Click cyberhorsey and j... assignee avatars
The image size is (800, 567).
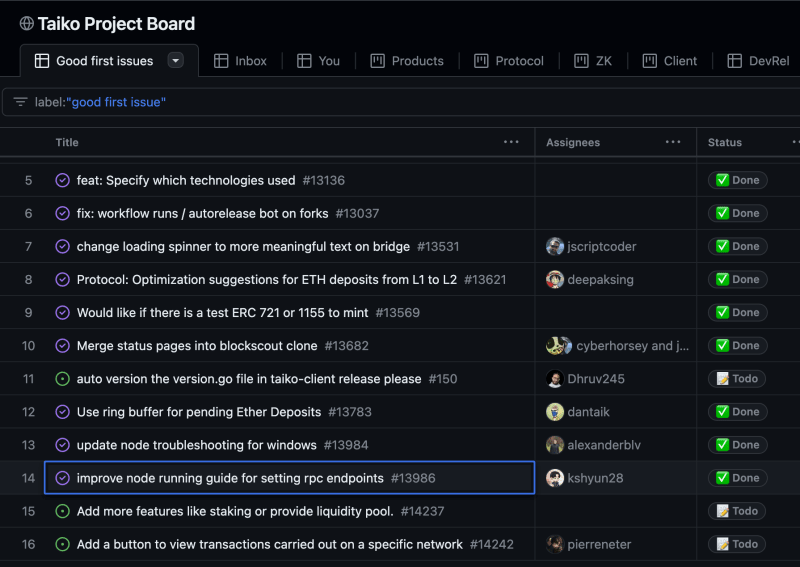point(559,346)
